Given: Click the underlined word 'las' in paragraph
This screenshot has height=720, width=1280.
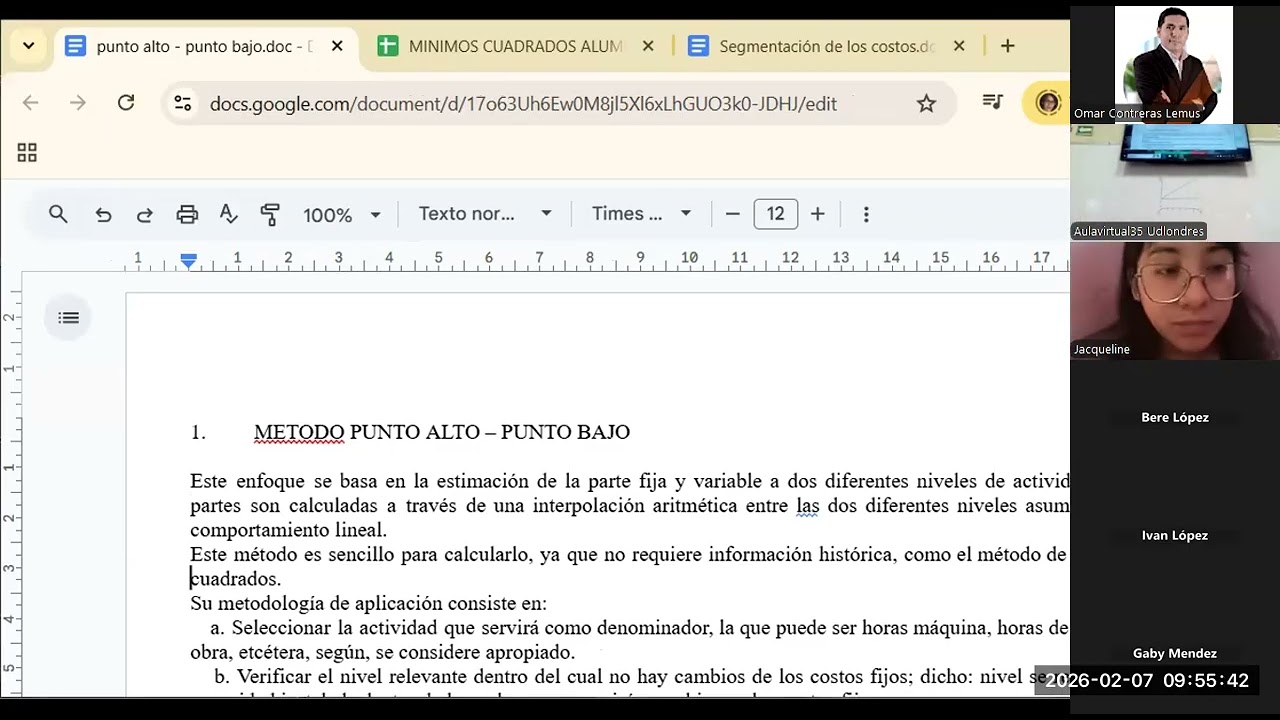Looking at the screenshot, I should coord(807,506).
